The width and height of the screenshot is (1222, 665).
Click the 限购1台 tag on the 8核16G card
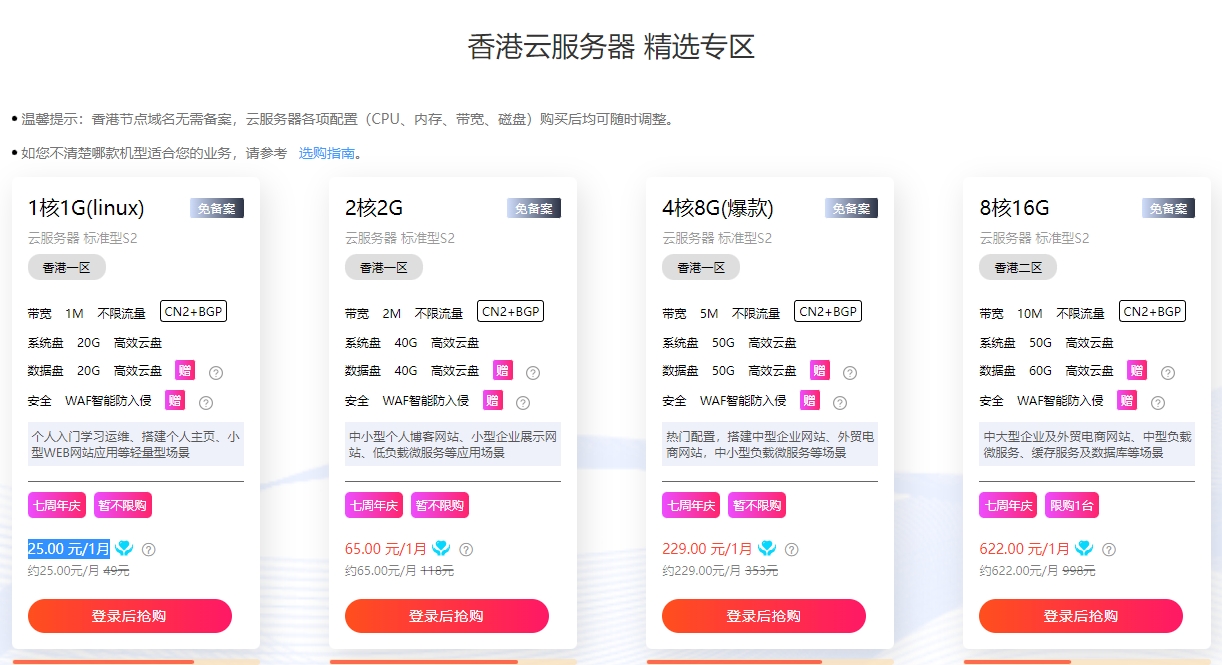1072,505
